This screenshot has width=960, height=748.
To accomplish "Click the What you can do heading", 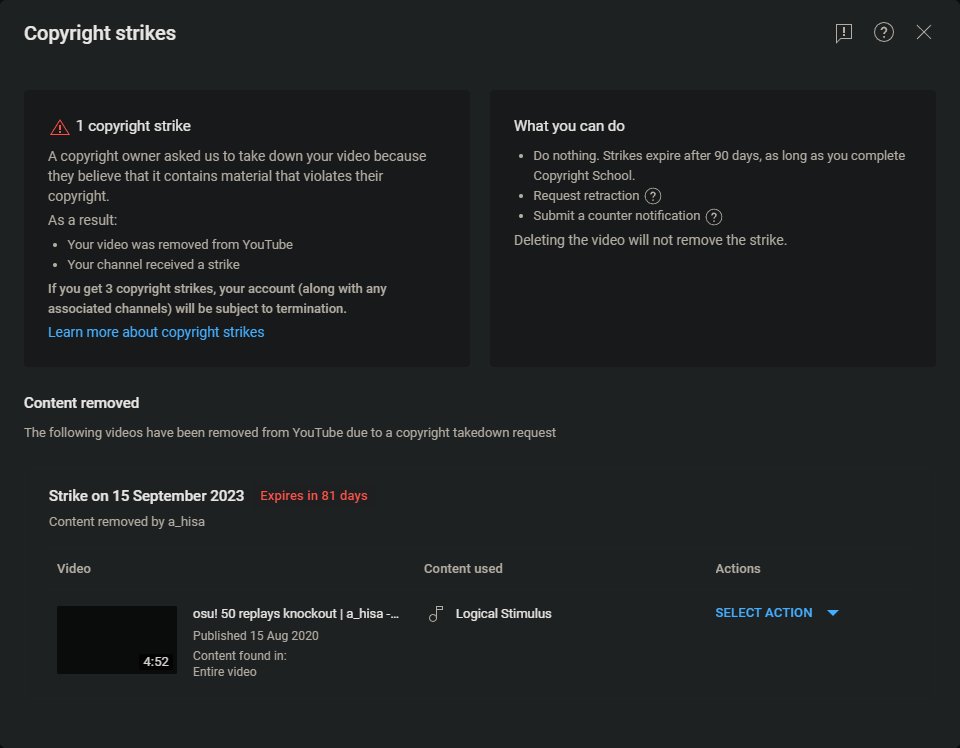I will click(569, 126).
